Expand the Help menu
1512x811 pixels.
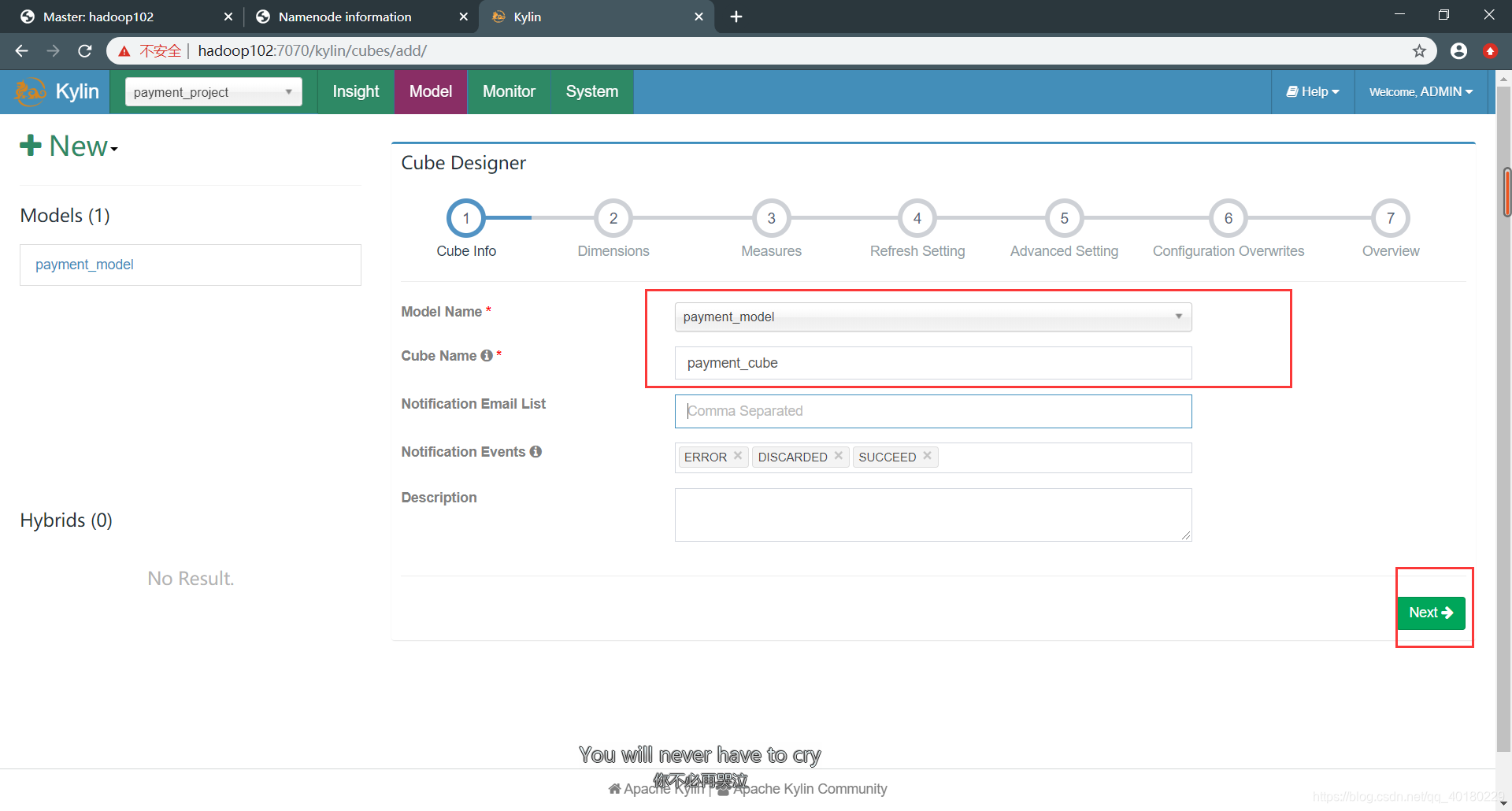(1313, 91)
